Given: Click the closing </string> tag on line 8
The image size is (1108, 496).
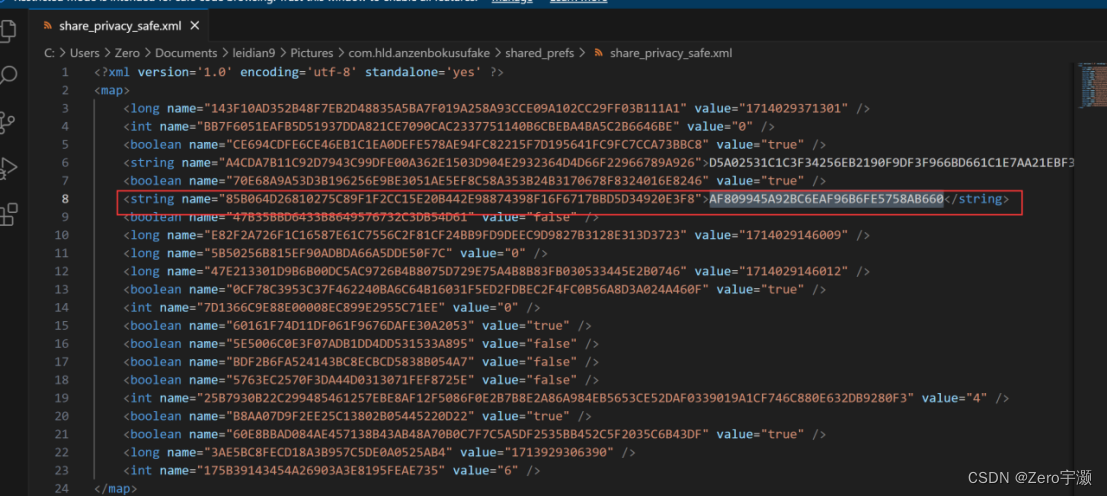Looking at the screenshot, I should (977, 199).
